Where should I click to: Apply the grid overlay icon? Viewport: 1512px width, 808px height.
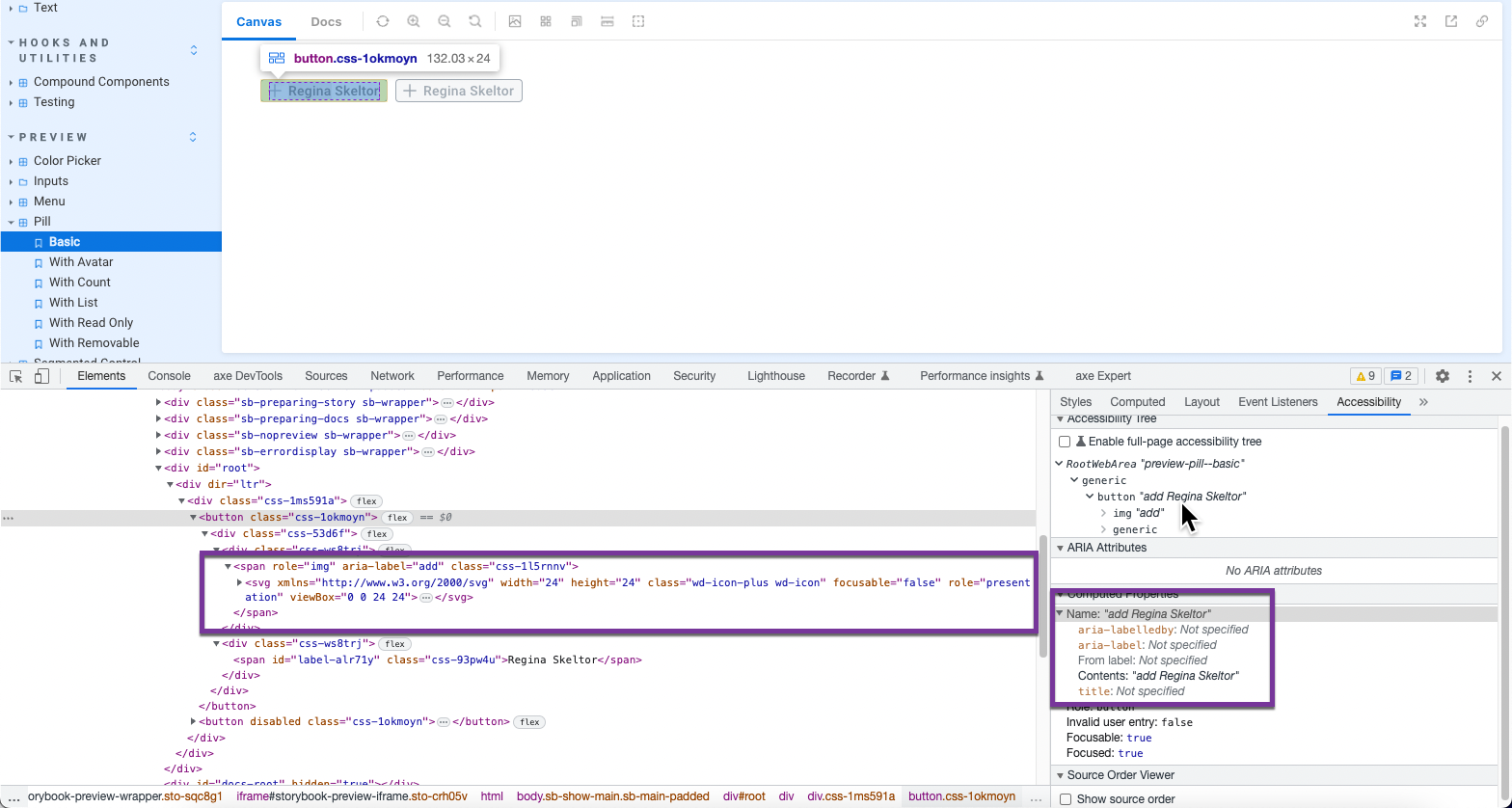[546, 21]
